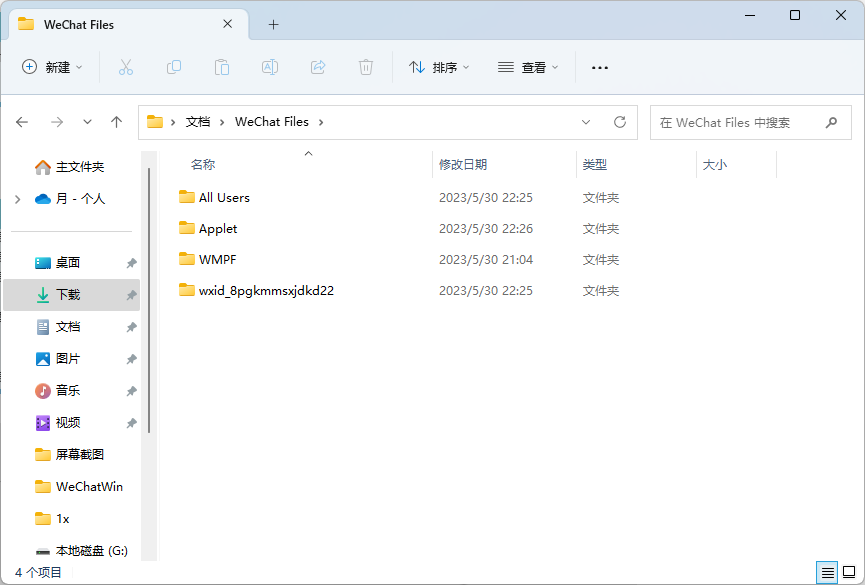Click chevron after 文档 in address path
865x585 pixels.
point(222,122)
